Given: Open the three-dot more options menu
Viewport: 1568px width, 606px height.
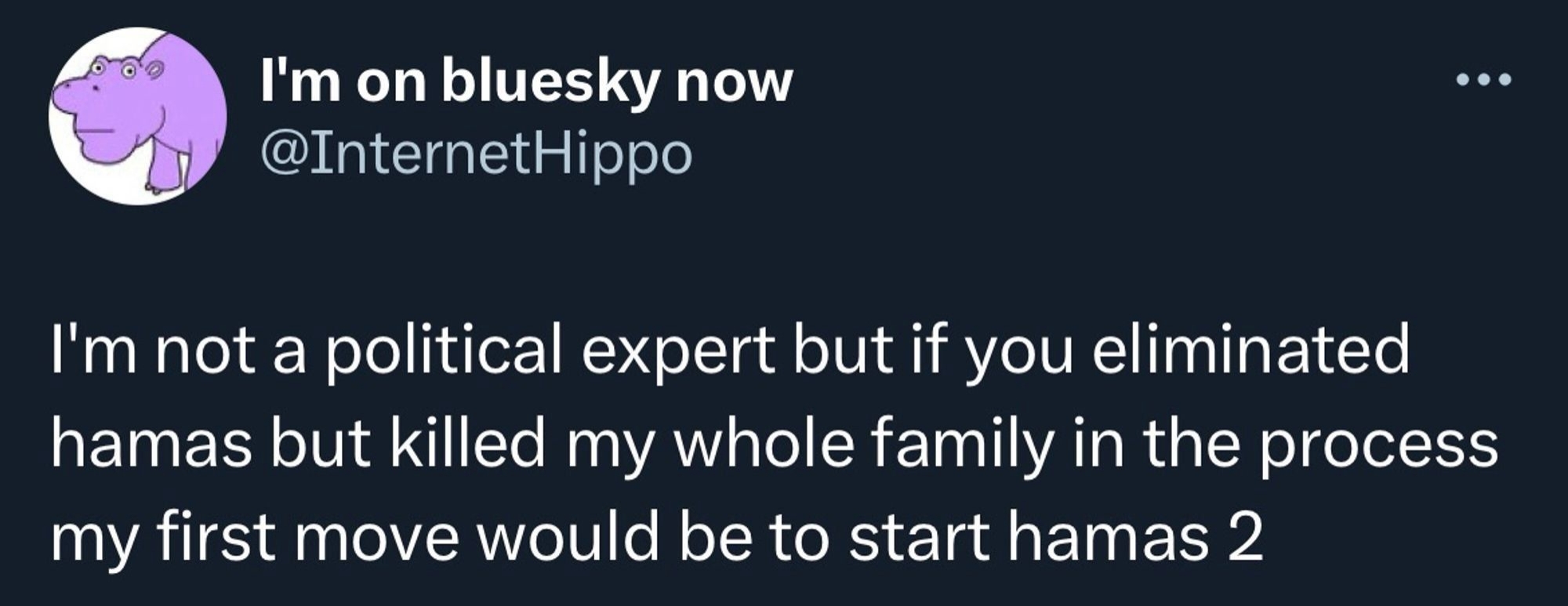Looking at the screenshot, I should coord(1482,80).
